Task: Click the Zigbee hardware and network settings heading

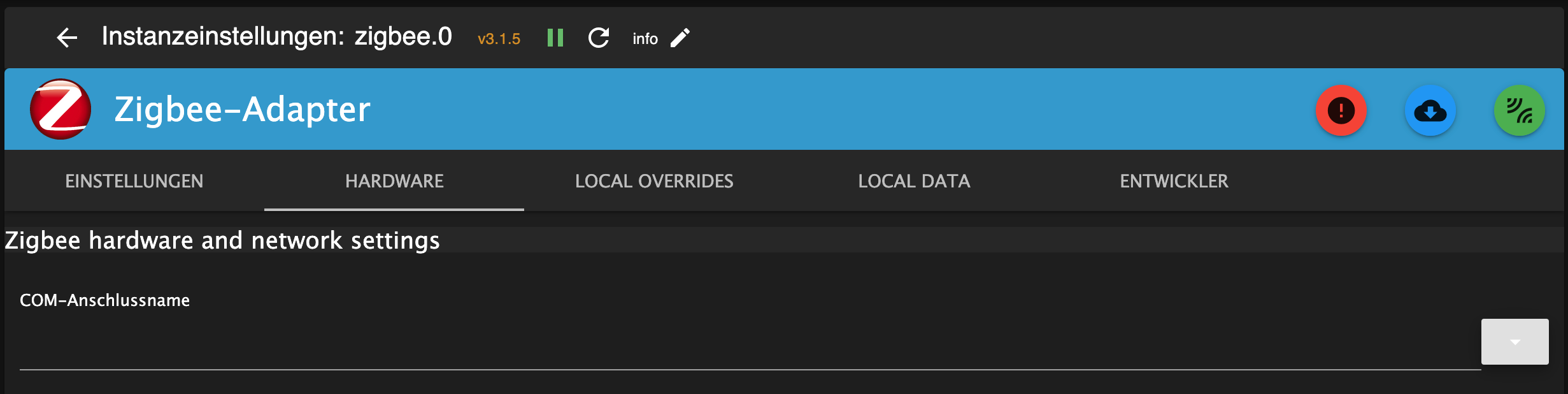Action: pyautogui.click(x=222, y=240)
